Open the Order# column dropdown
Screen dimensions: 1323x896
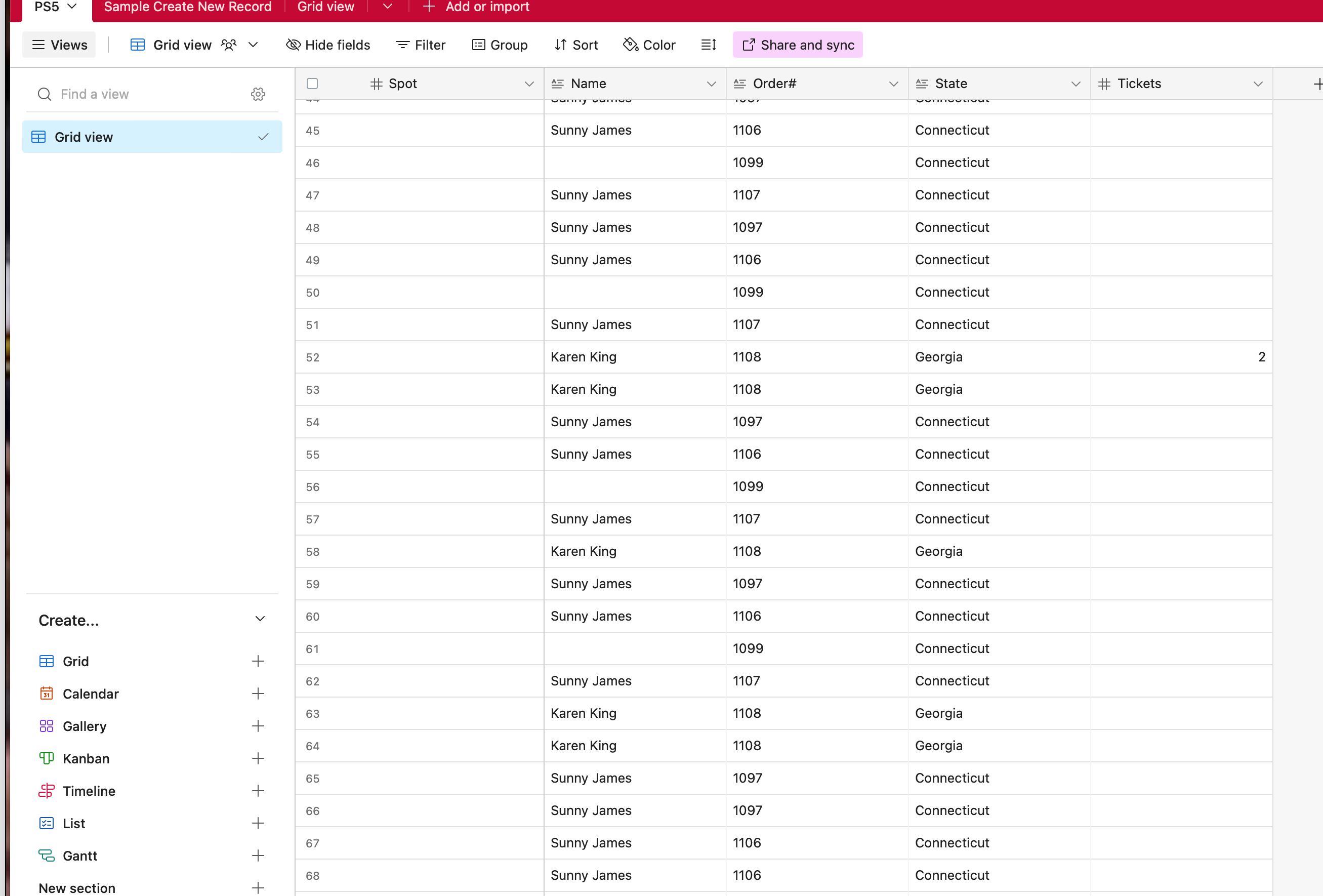(894, 84)
